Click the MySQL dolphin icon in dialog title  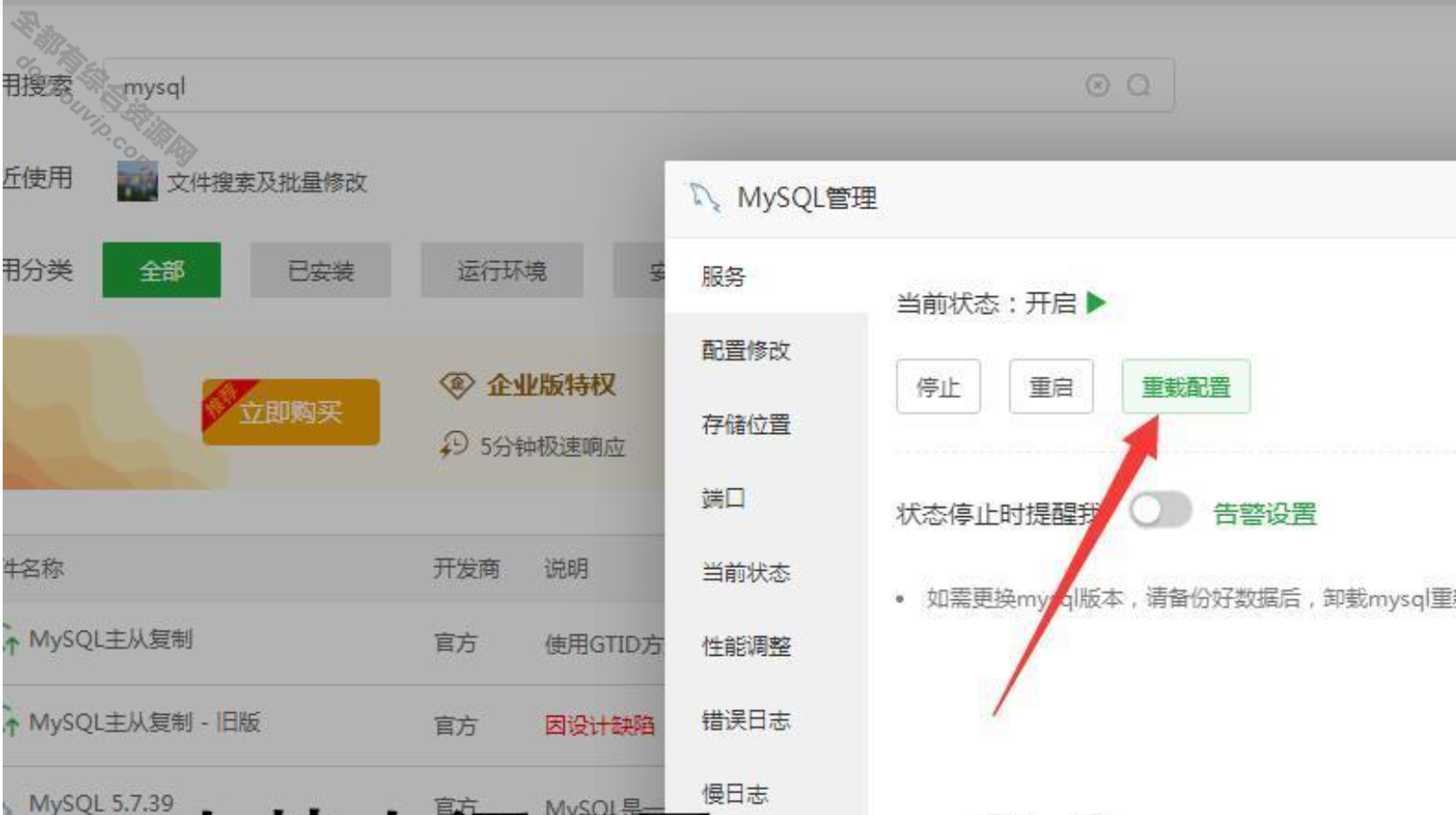(x=706, y=197)
